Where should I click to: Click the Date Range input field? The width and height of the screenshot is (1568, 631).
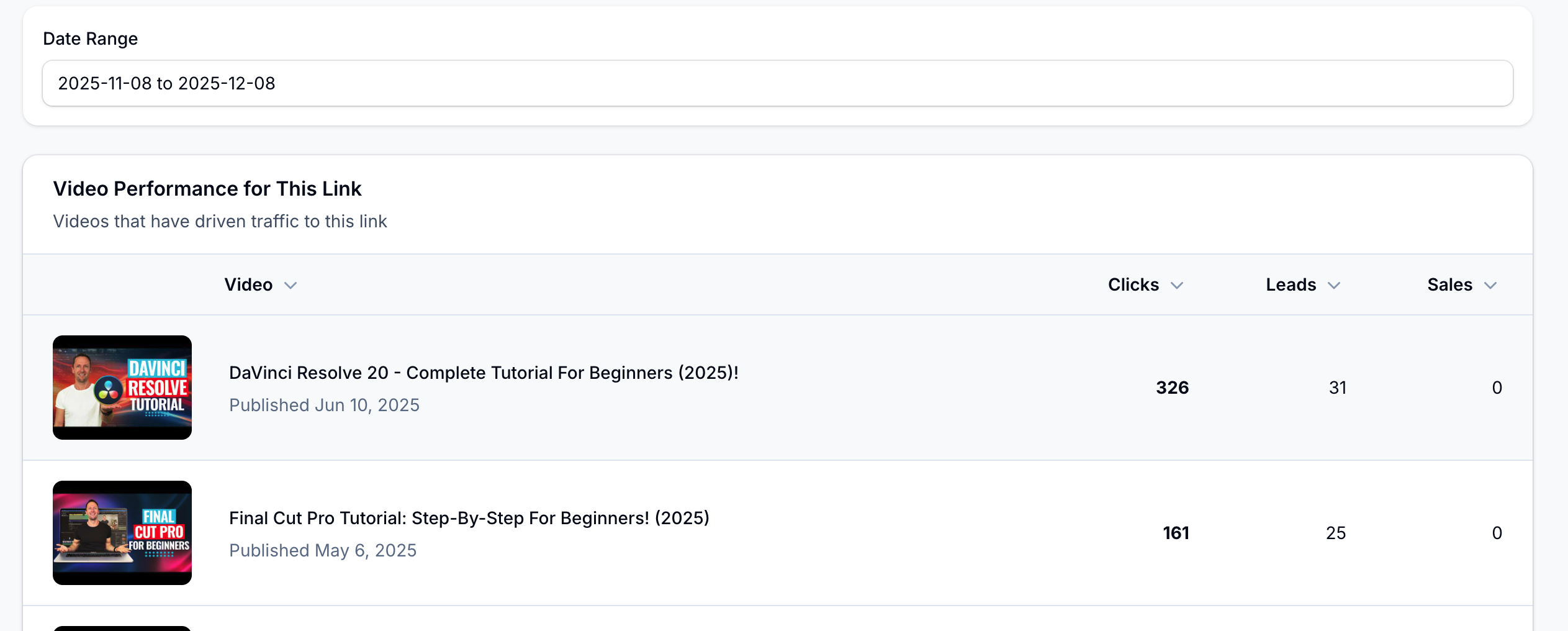[777, 83]
